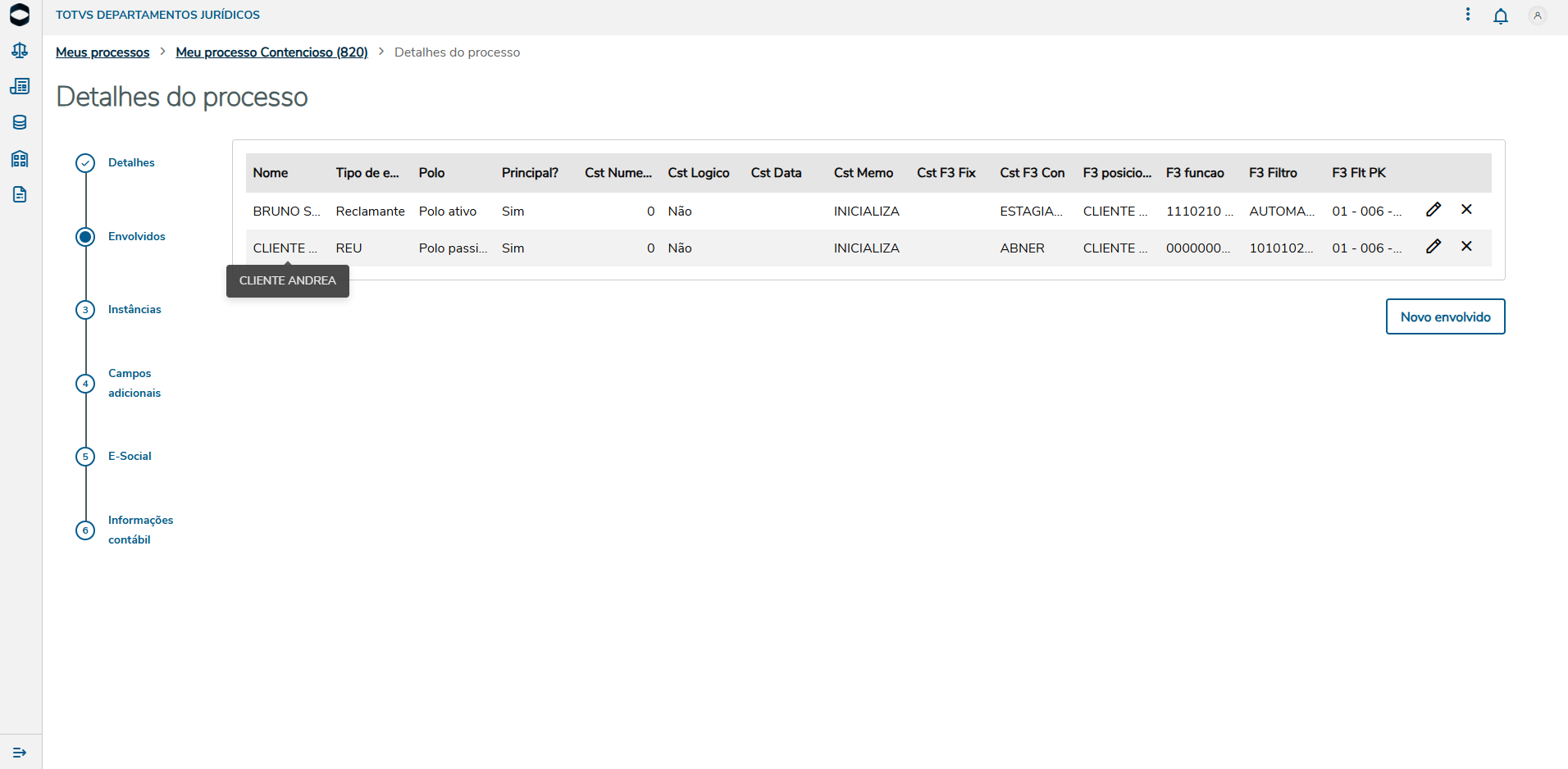Open Meu processo Contencioso (820) breadcrumb
Image resolution: width=1568 pixels, height=769 pixels.
pos(271,52)
